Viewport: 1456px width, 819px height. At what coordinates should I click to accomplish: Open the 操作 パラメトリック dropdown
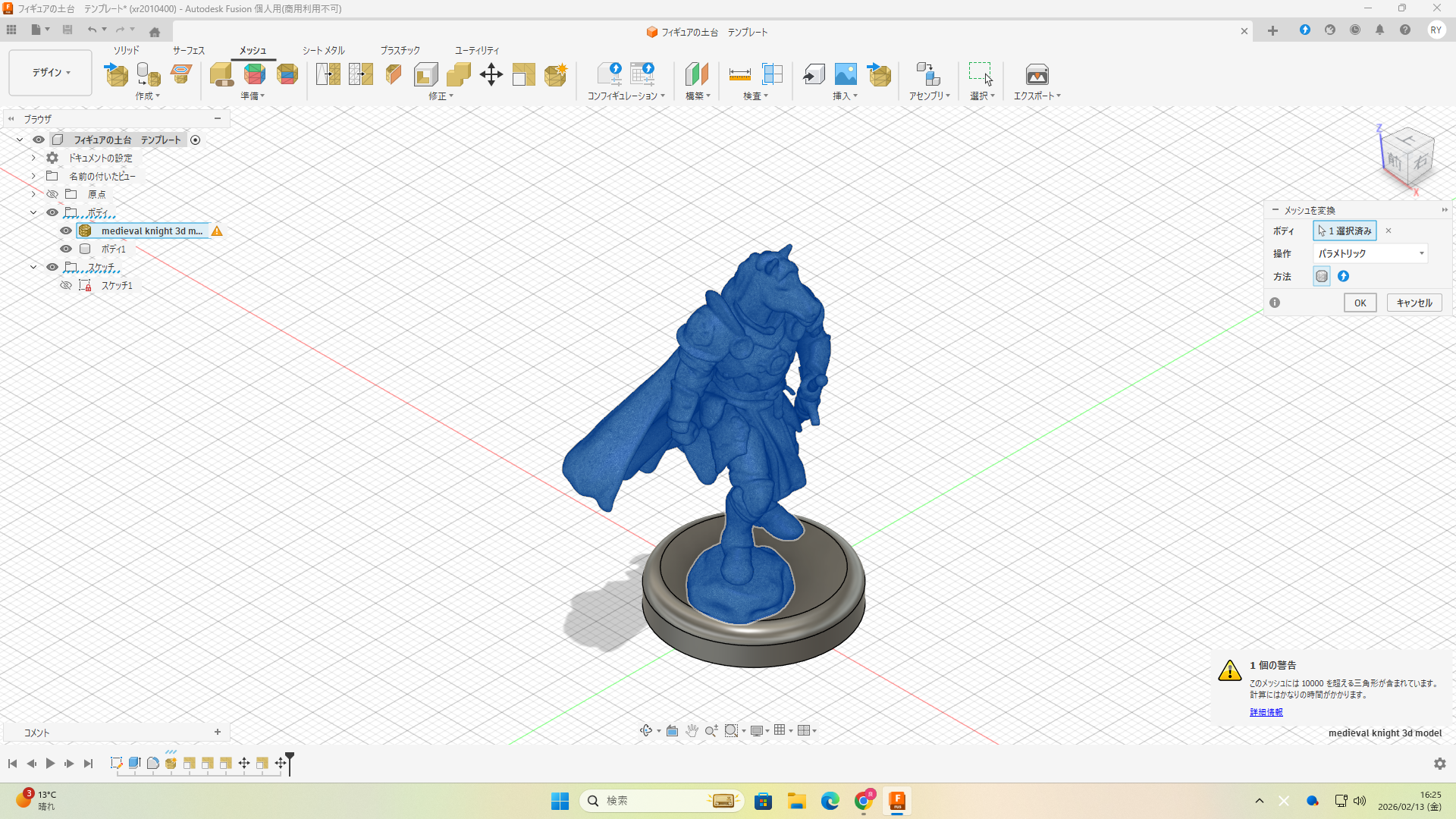1370,253
